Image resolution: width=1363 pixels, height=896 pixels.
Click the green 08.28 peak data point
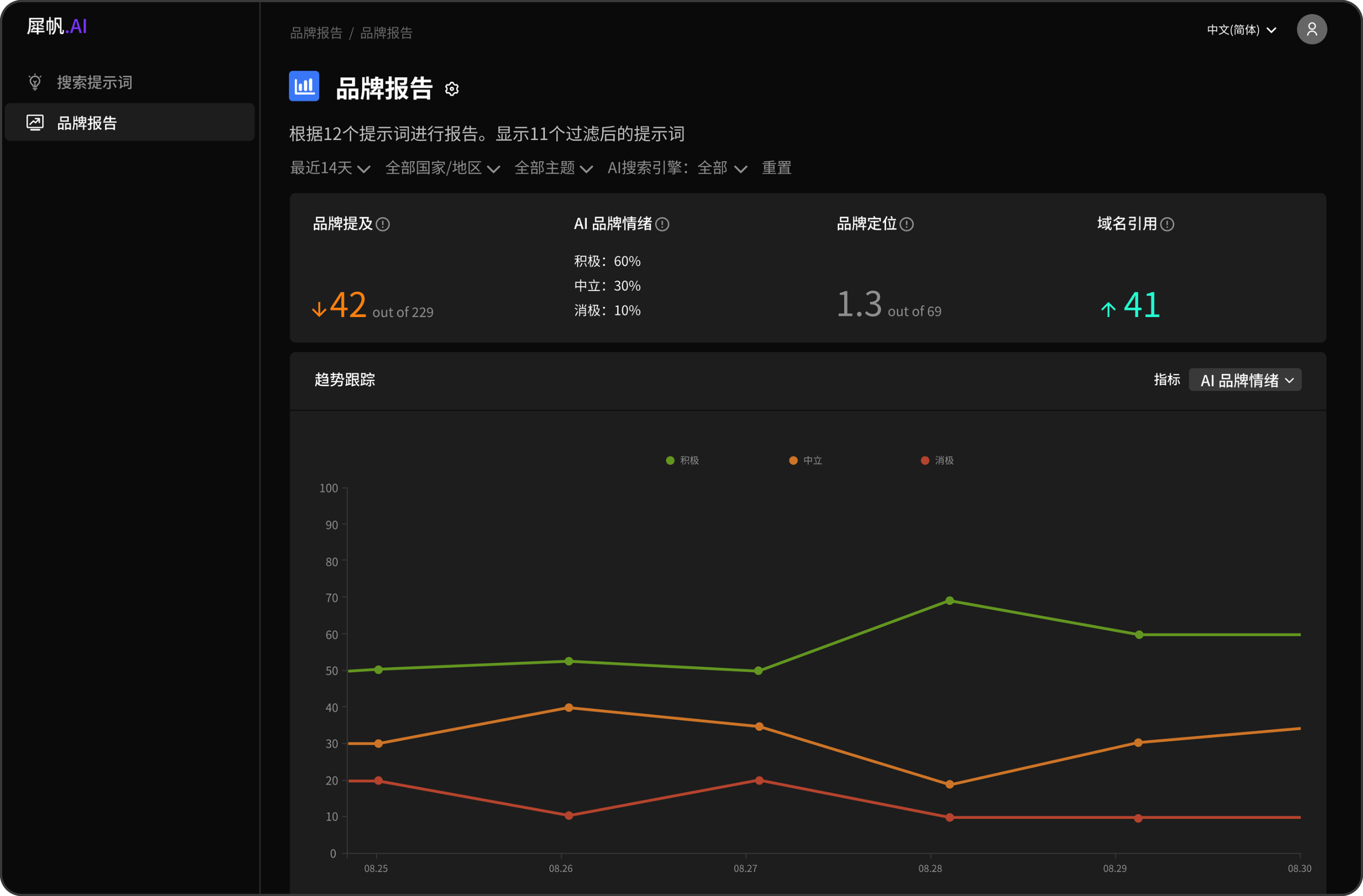pyautogui.click(x=949, y=601)
